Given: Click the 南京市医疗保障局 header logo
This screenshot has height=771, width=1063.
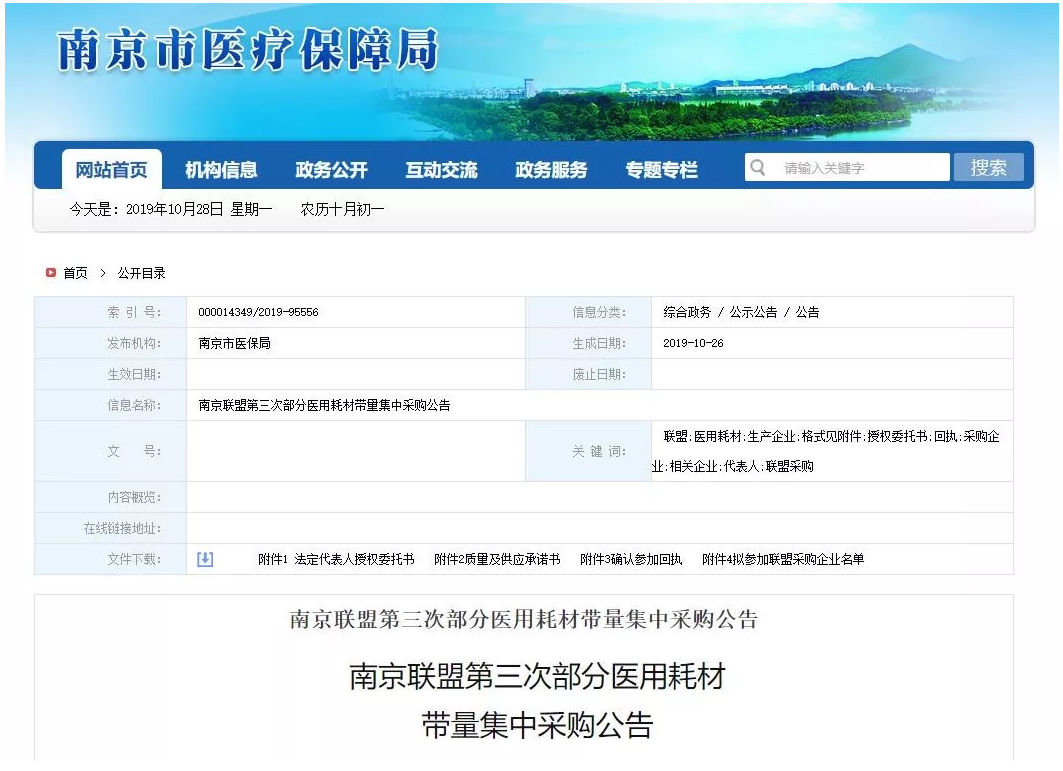Looking at the screenshot, I should (248, 50).
